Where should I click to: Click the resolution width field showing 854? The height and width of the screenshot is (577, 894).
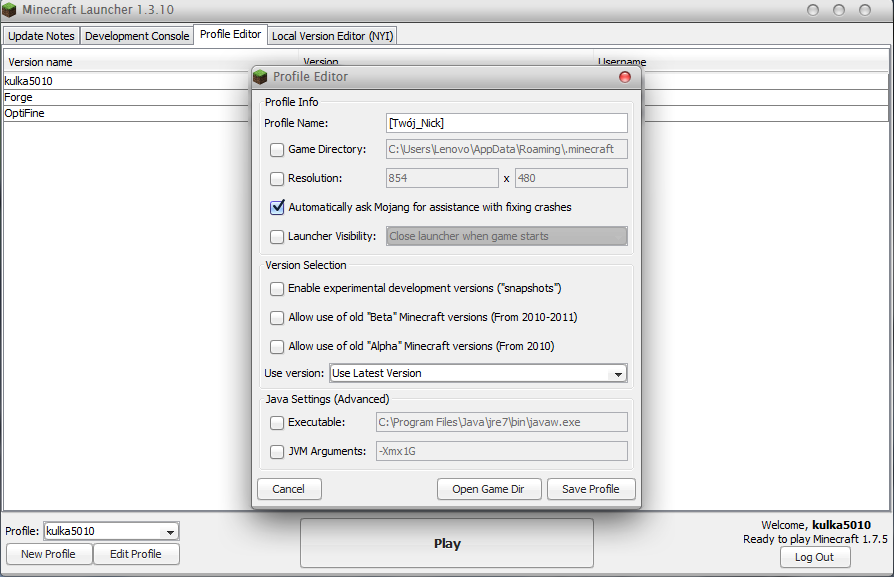coord(442,178)
